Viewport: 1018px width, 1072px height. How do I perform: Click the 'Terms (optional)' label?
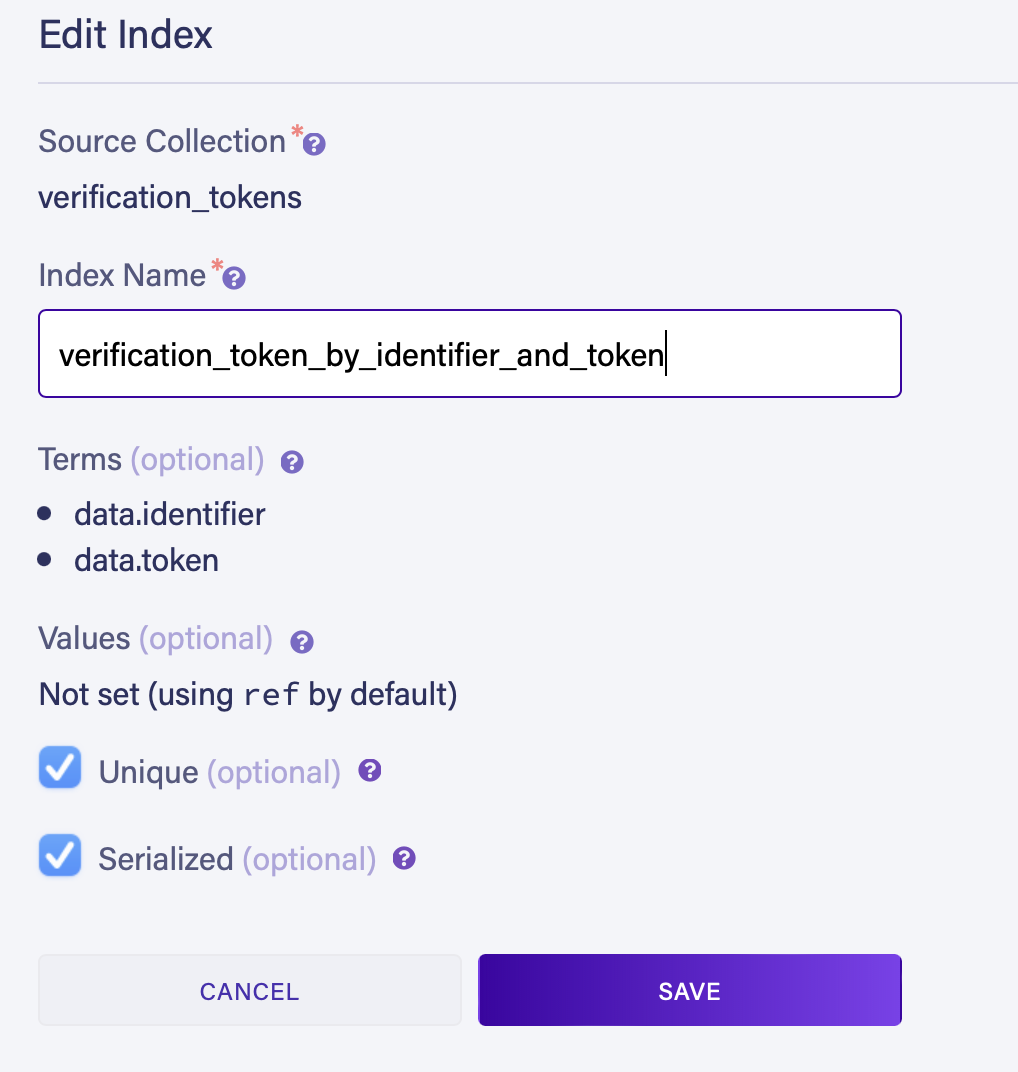tap(151, 460)
